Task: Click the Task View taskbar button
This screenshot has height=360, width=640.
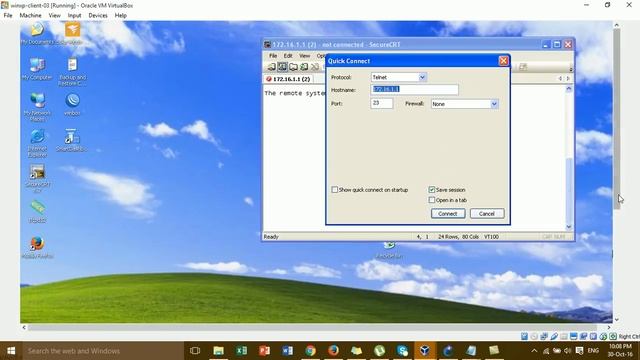Action: coord(195,351)
